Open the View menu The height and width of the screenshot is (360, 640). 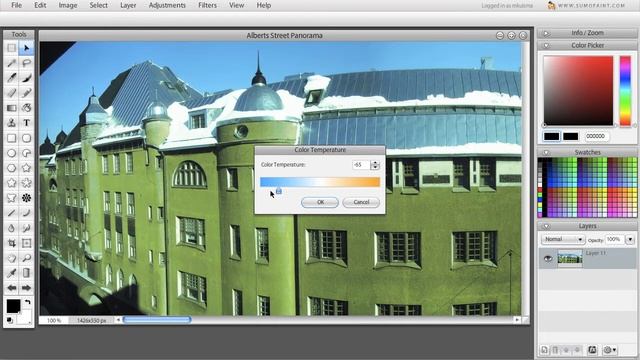pos(236,5)
